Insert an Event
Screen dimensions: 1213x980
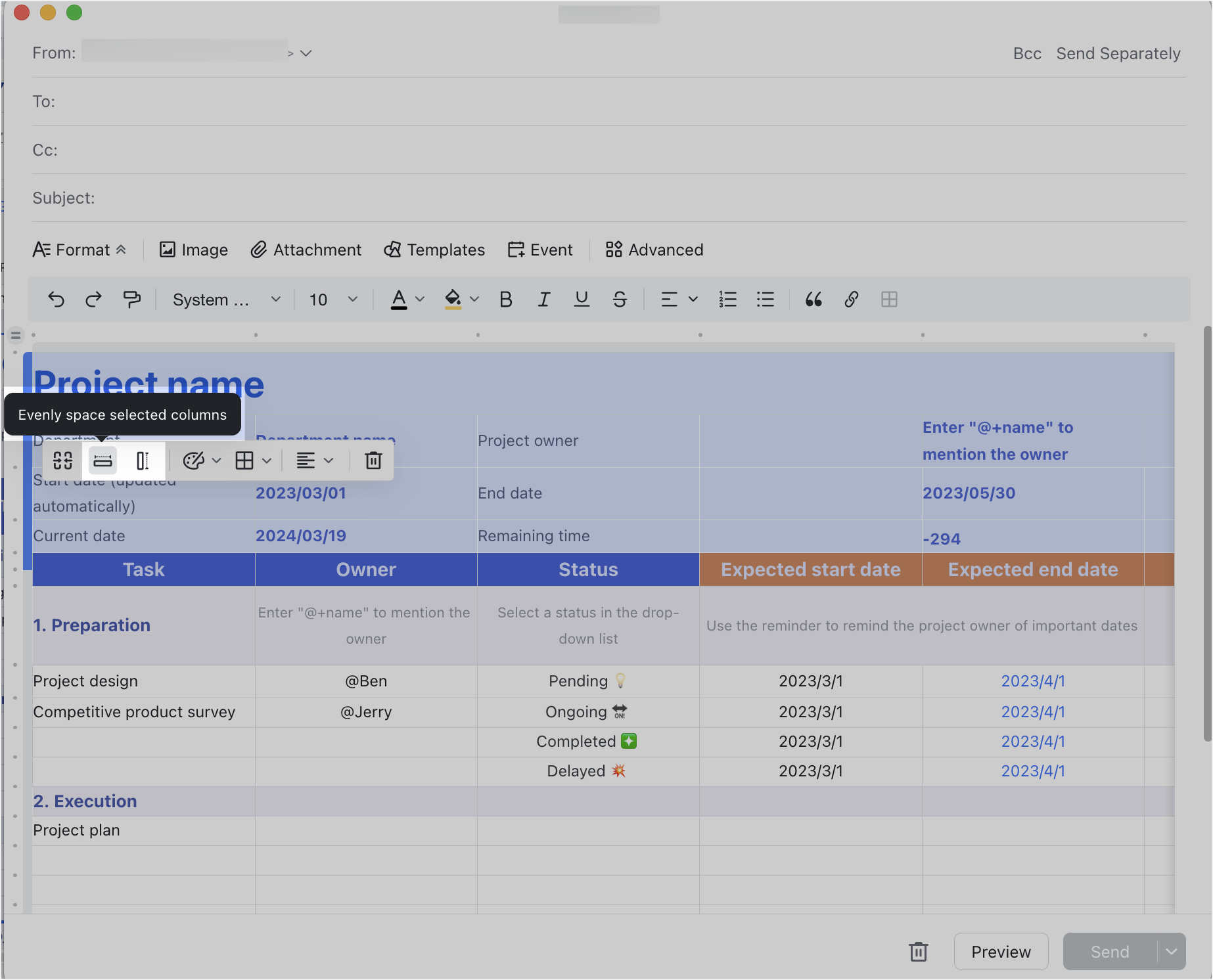point(540,250)
